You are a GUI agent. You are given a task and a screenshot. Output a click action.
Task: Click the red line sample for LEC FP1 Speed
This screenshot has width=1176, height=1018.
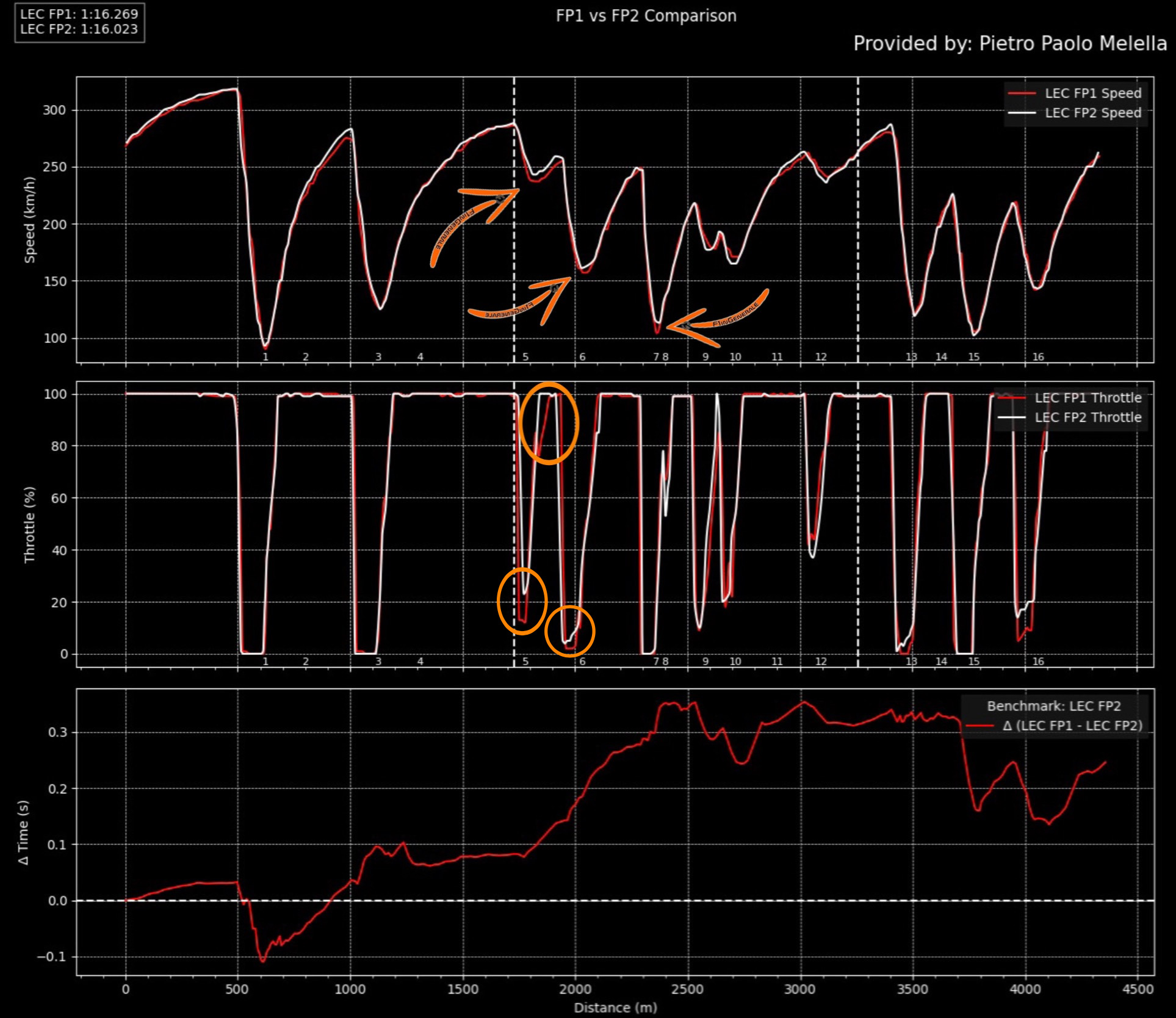1022,93
